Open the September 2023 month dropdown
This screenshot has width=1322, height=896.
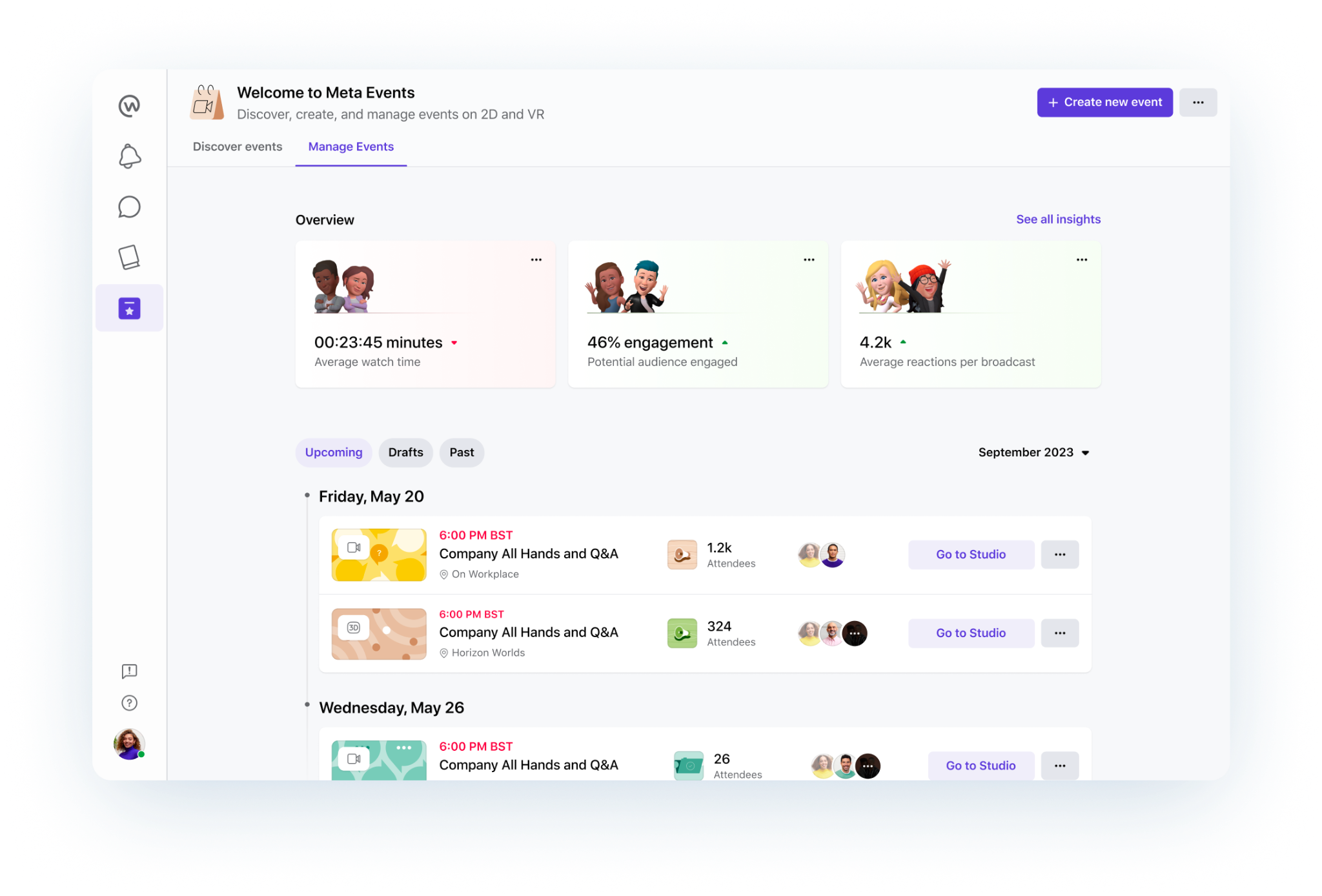(1033, 453)
